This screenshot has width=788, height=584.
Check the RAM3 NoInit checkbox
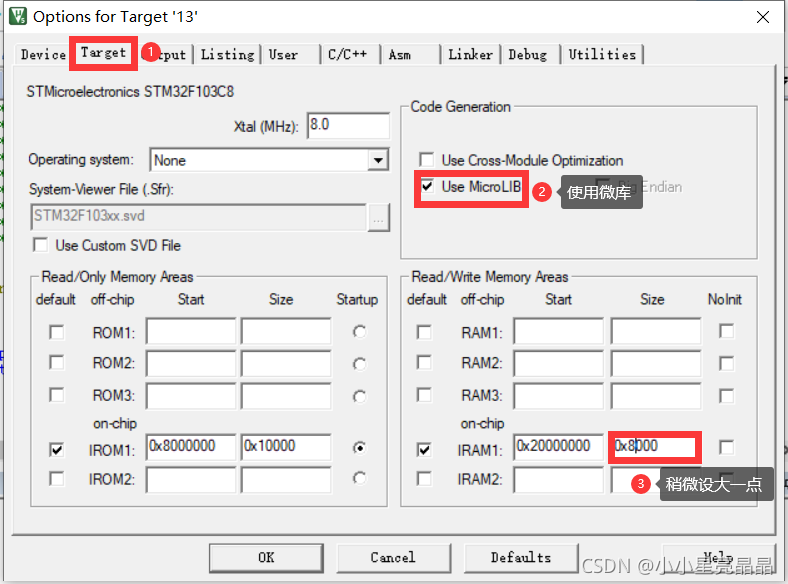point(727,396)
